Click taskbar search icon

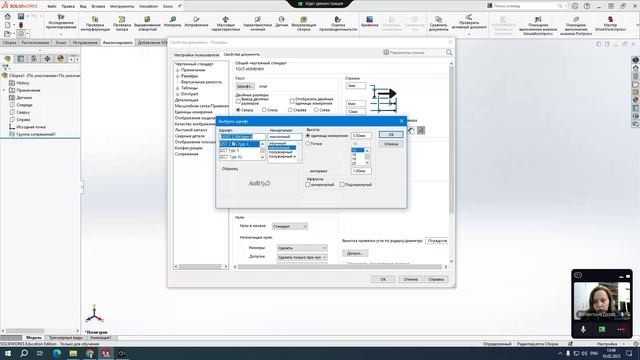pos(24,353)
